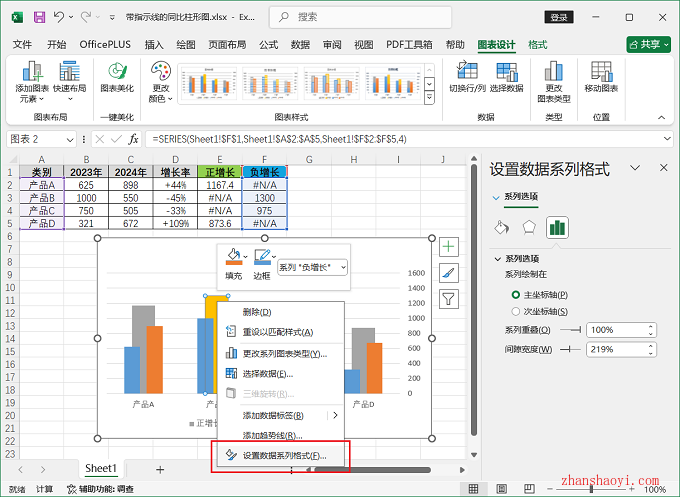Screen dimensions: 680x497
Task: Click the 登录 button
Action: pos(560,17)
